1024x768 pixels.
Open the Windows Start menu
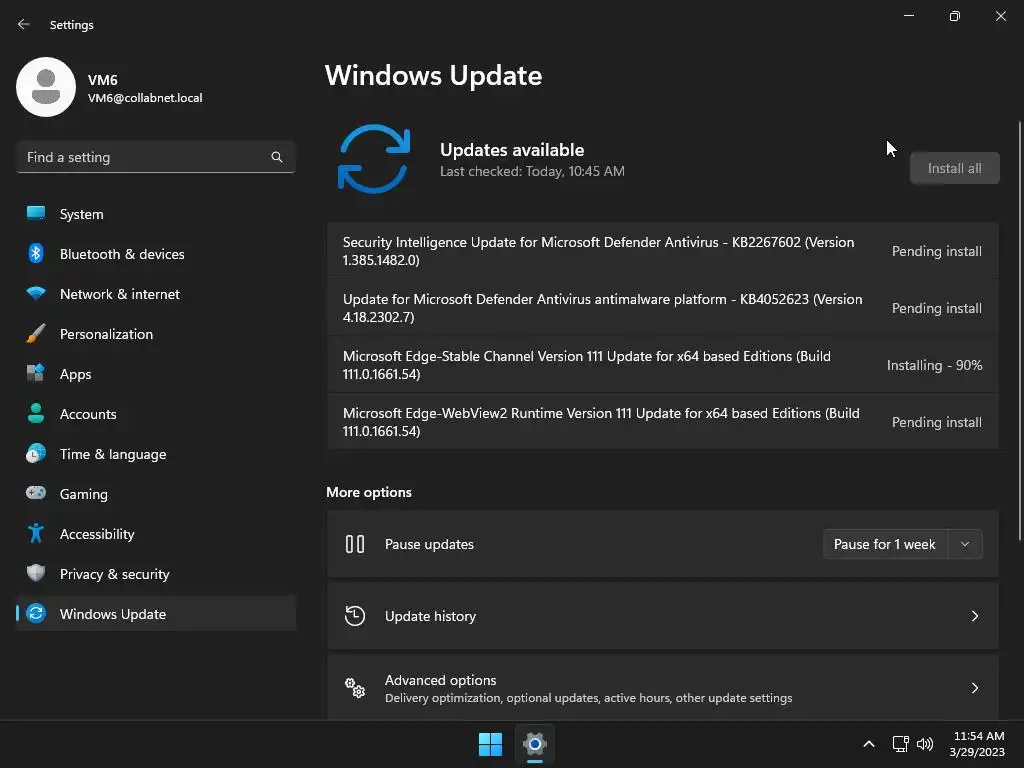coord(490,744)
